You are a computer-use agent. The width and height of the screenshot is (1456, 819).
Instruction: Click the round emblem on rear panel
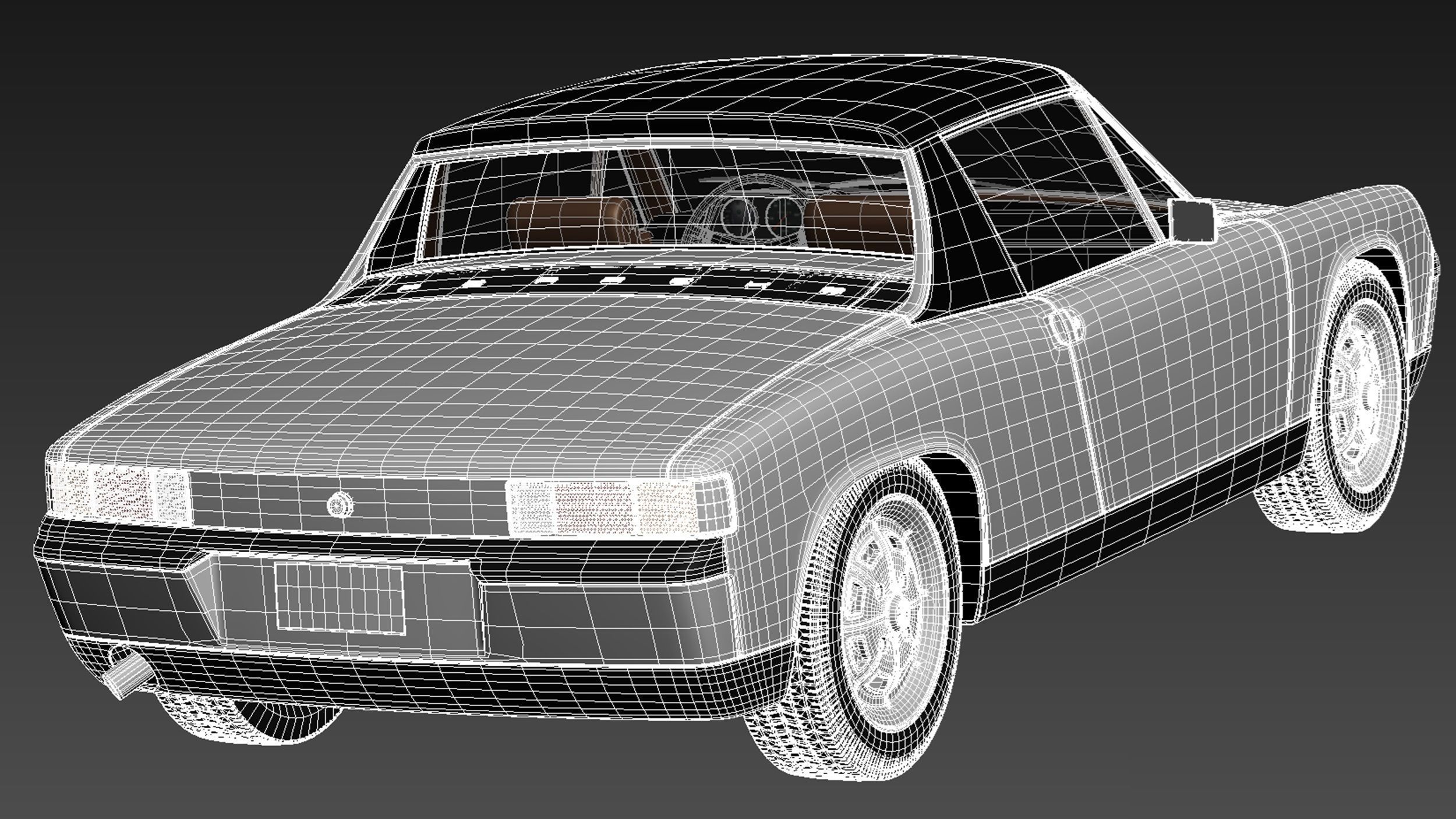[340, 505]
